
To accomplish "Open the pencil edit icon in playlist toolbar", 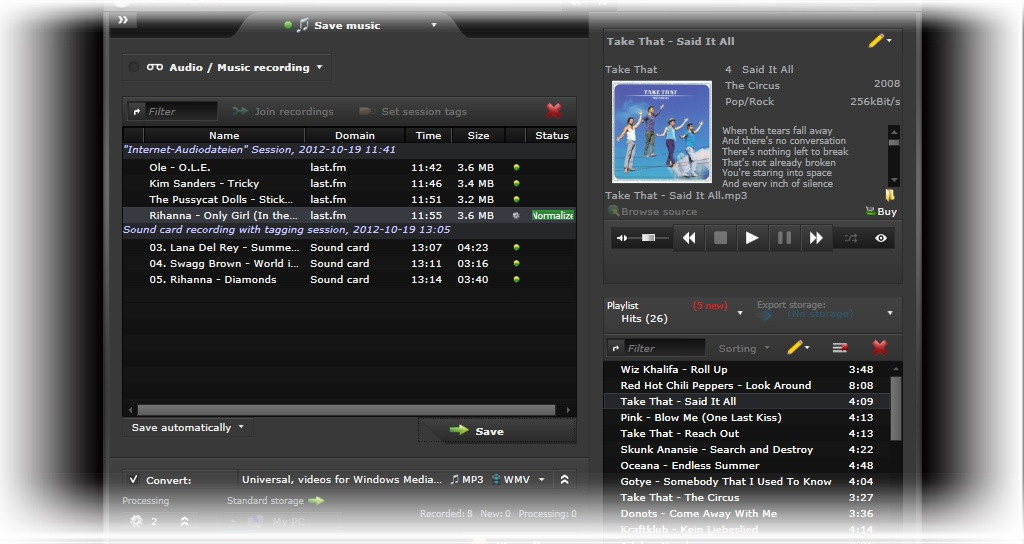I will coord(795,348).
